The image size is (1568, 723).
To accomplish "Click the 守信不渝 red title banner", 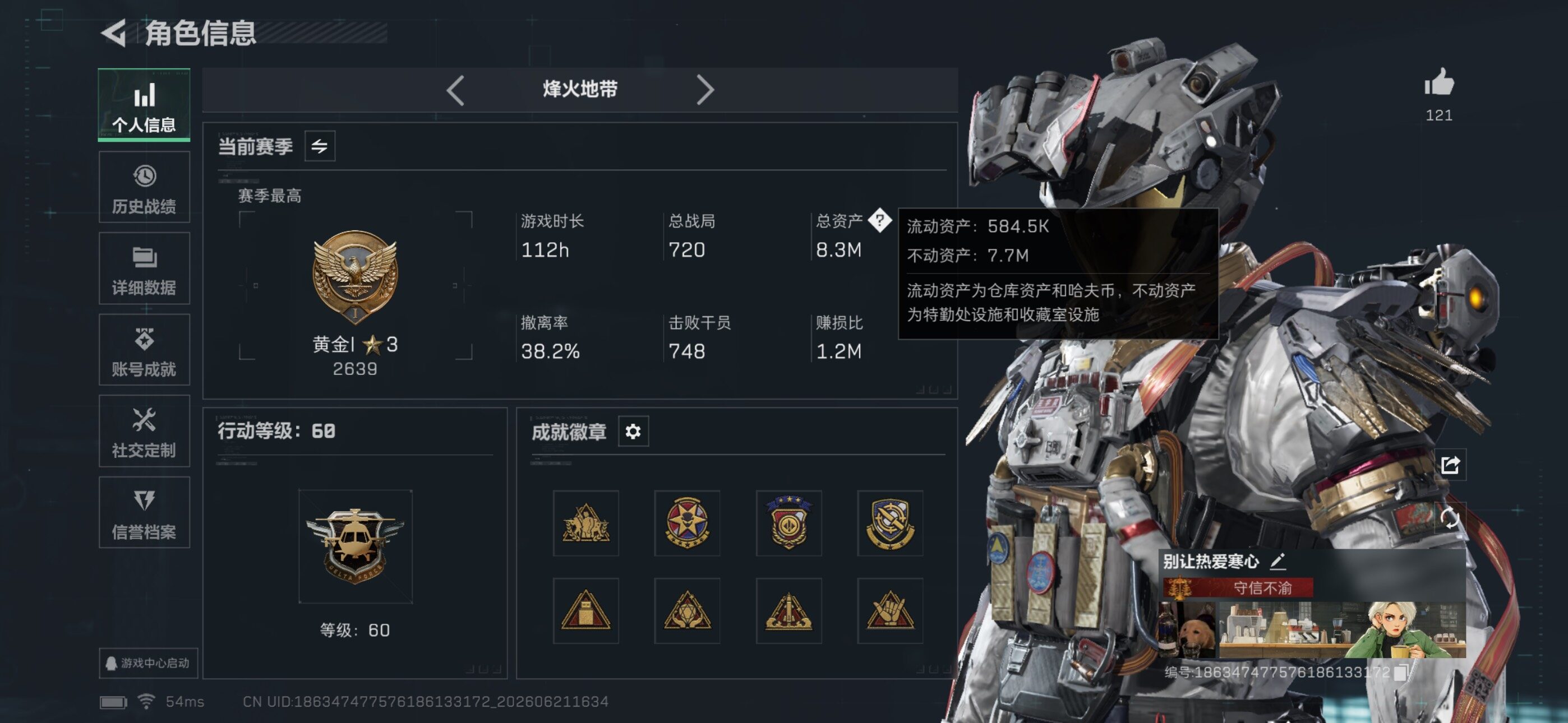I will tap(1238, 588).
